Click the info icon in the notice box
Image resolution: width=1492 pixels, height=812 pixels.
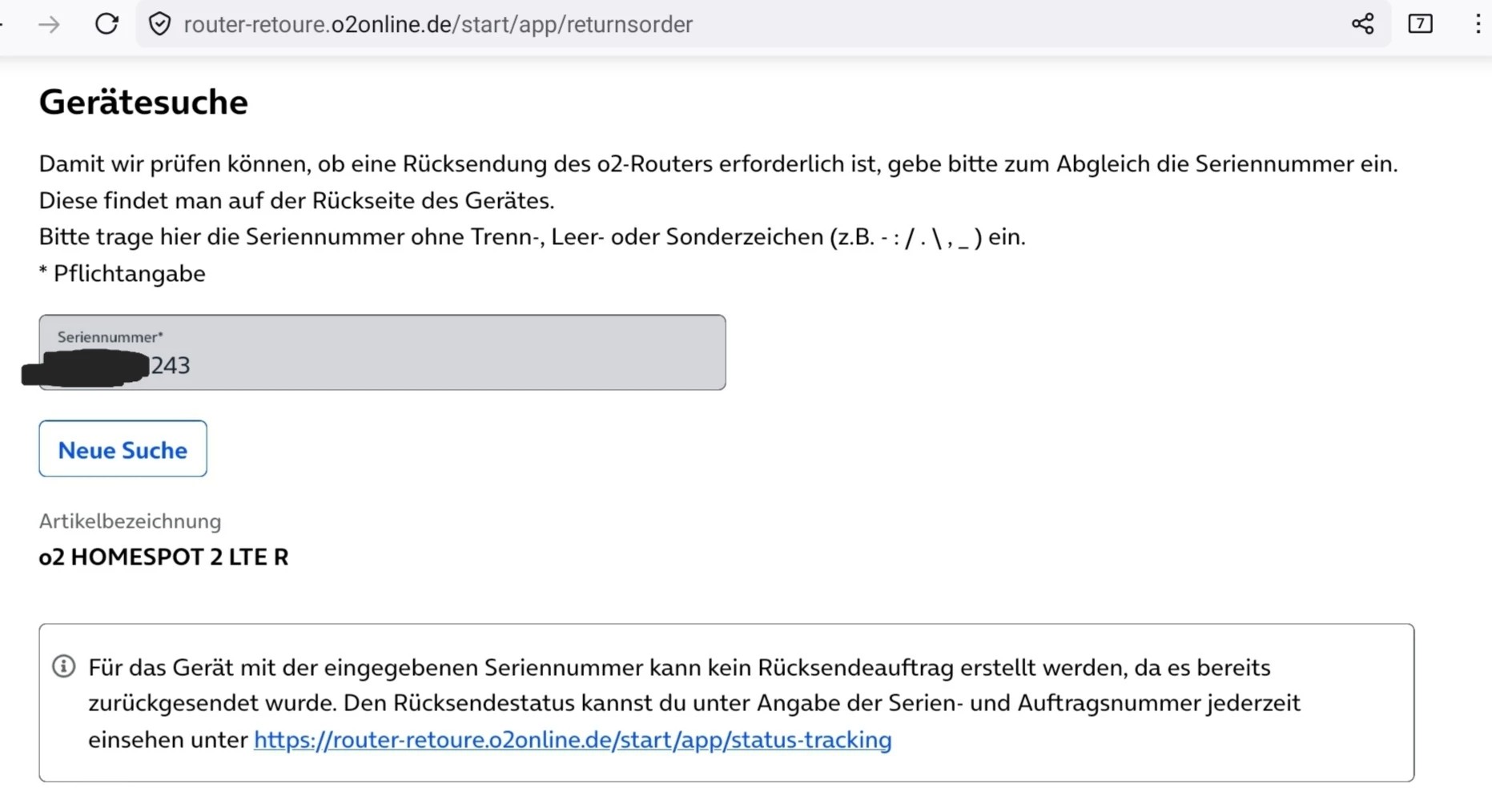(x=64, y=666)
